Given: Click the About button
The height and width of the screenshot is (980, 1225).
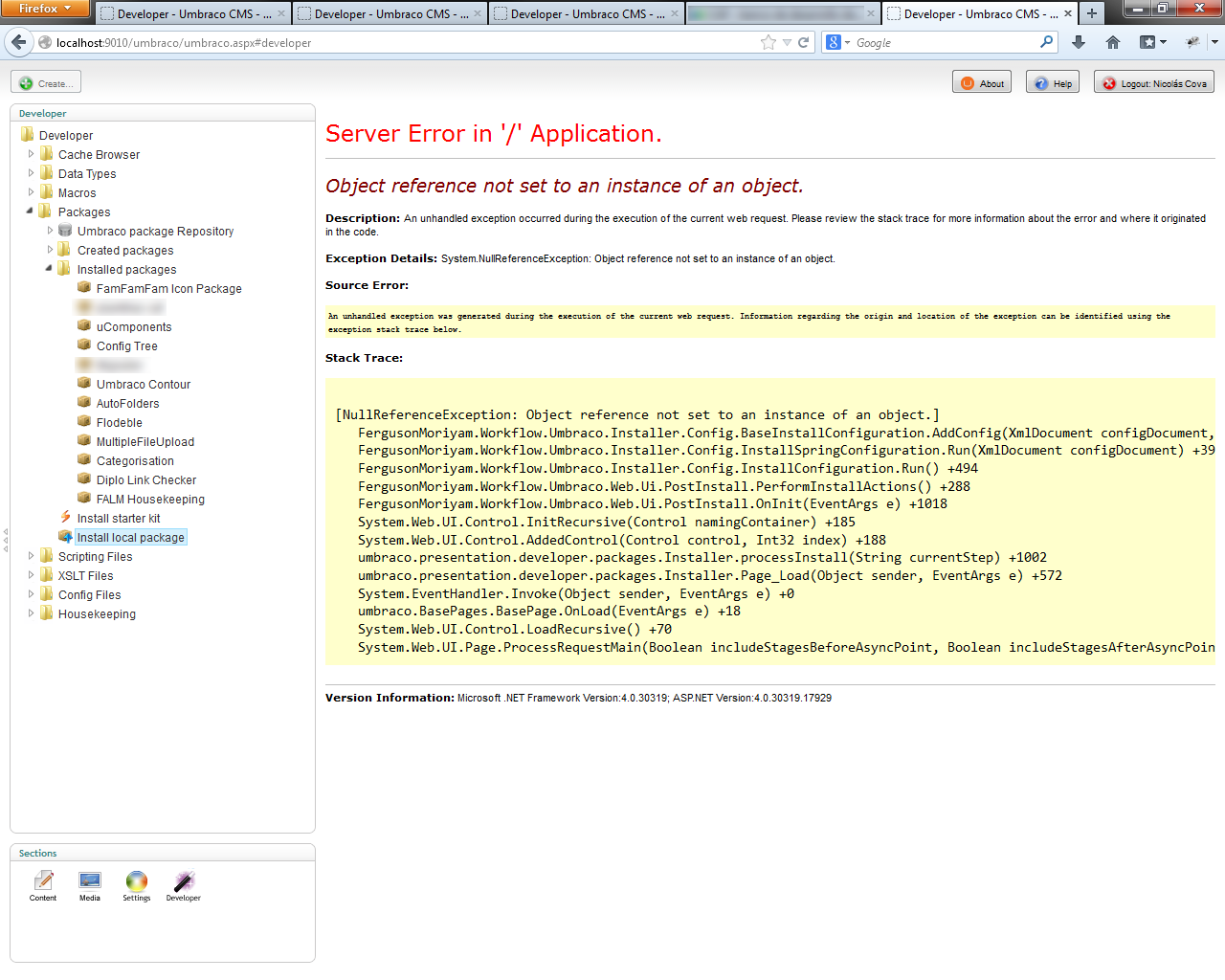Looking at the screenshot, I should 982,83.
